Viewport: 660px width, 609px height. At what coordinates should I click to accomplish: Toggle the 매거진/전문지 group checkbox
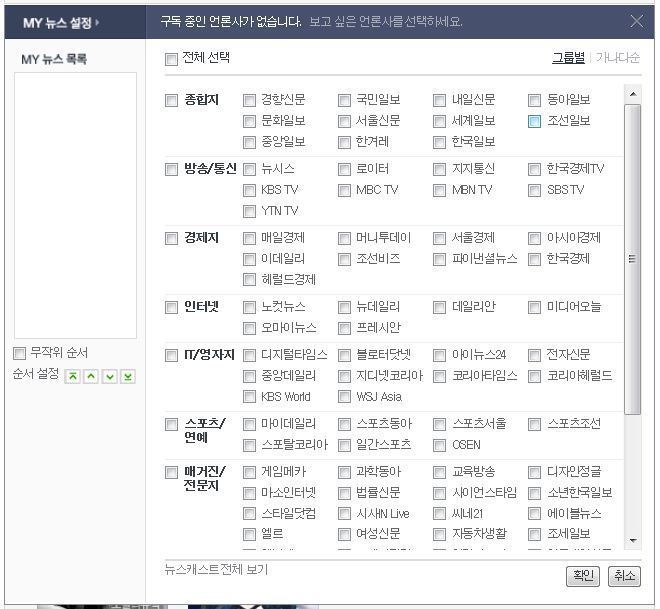[171, 473]
